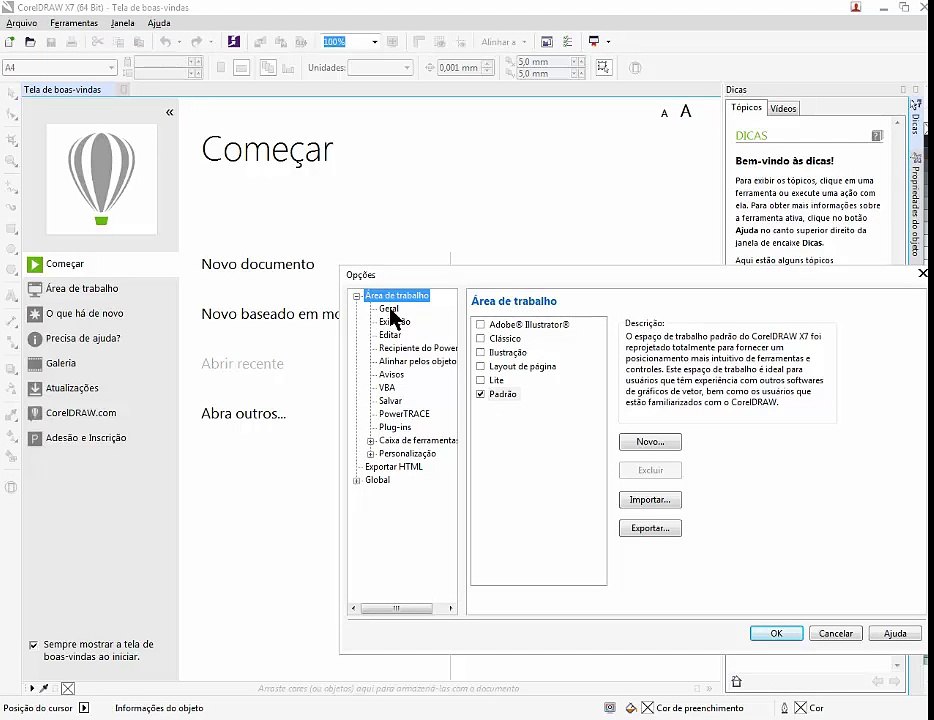This screenshot has height=720, width=934.
Task: Click the Redo arrow icon
Action: click(196, 42)
